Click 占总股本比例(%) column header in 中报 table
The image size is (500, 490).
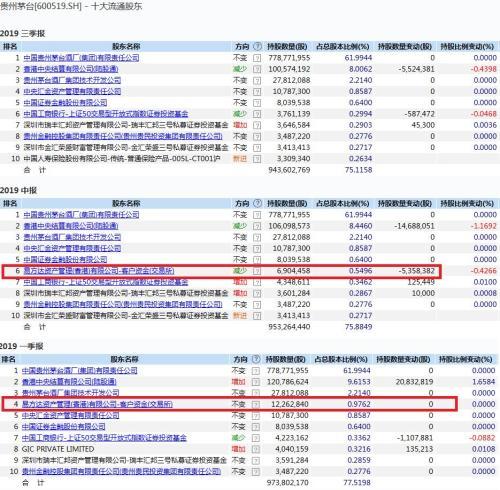342,203
